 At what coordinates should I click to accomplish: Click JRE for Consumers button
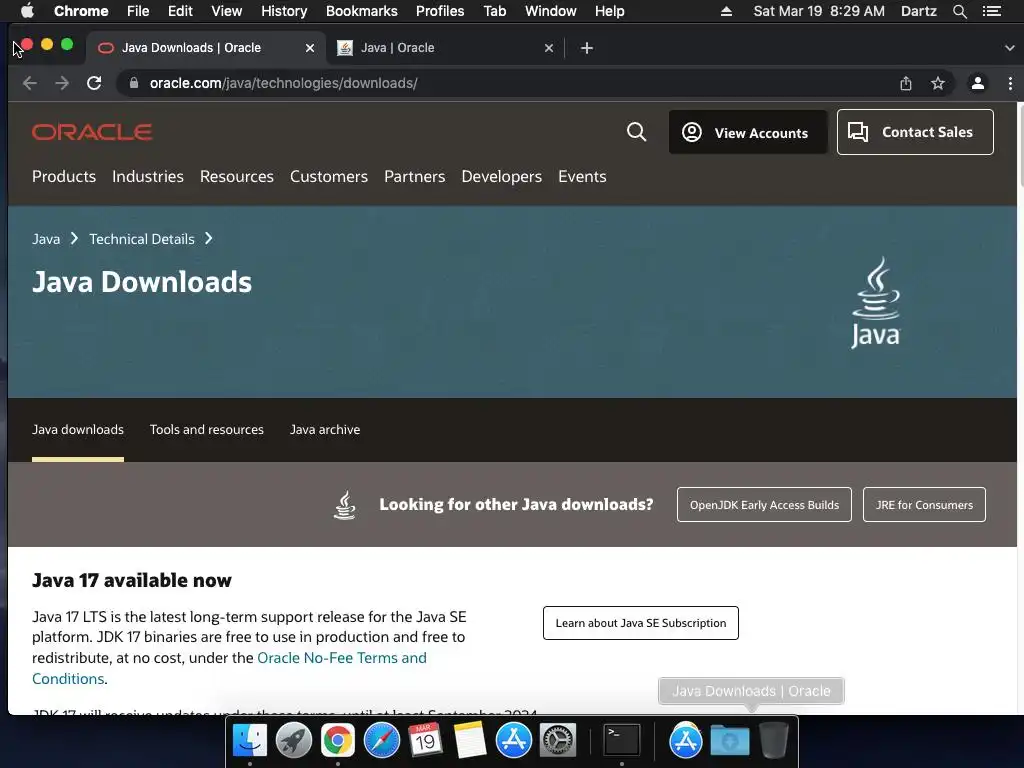(x=924, y=504)
